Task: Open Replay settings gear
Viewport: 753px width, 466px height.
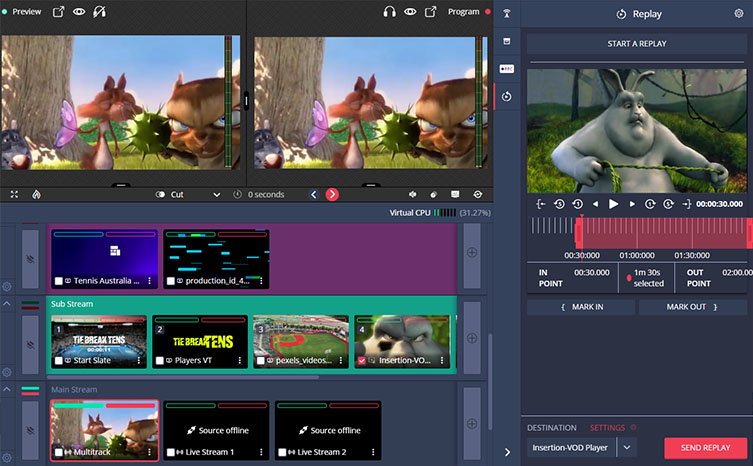Action: [739, 13]
